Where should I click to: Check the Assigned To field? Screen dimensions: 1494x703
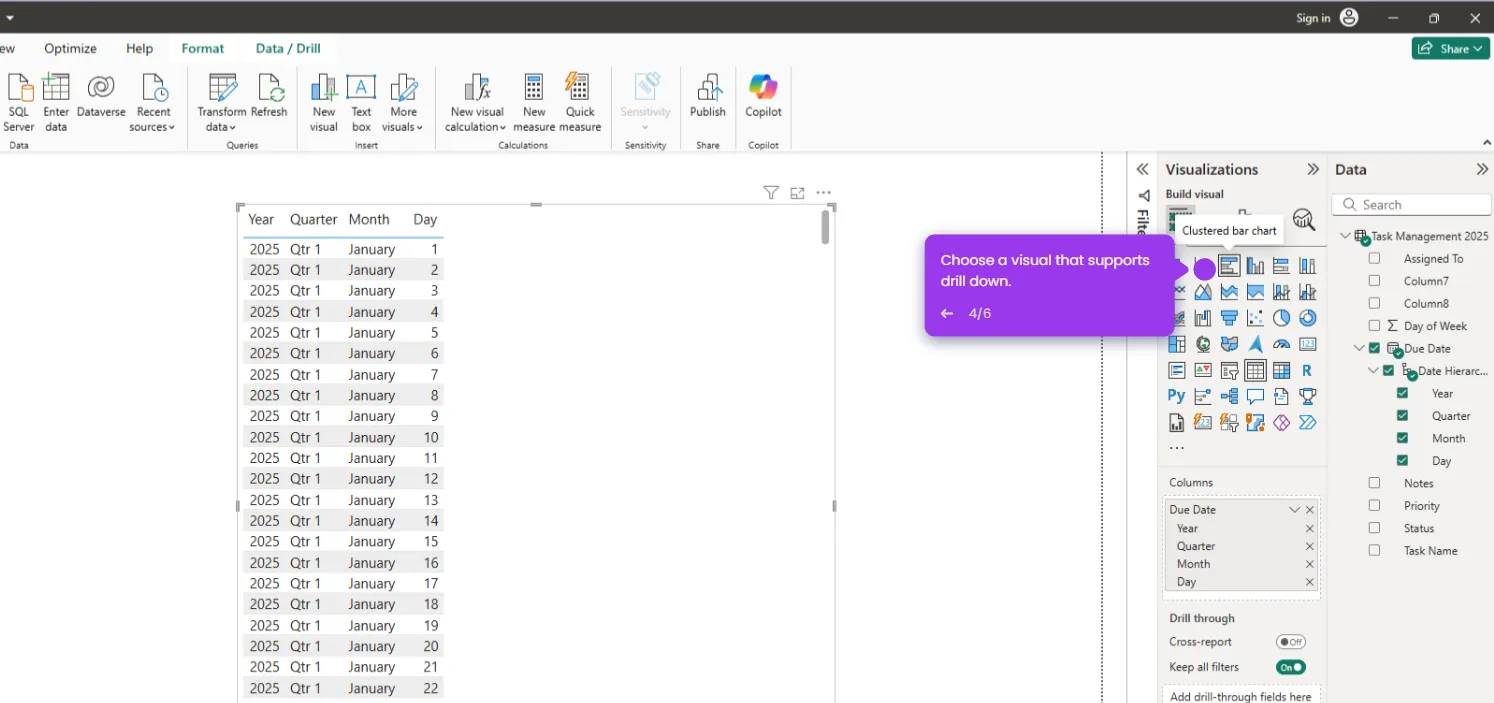pyautogui.click(x=1374, y=258)
